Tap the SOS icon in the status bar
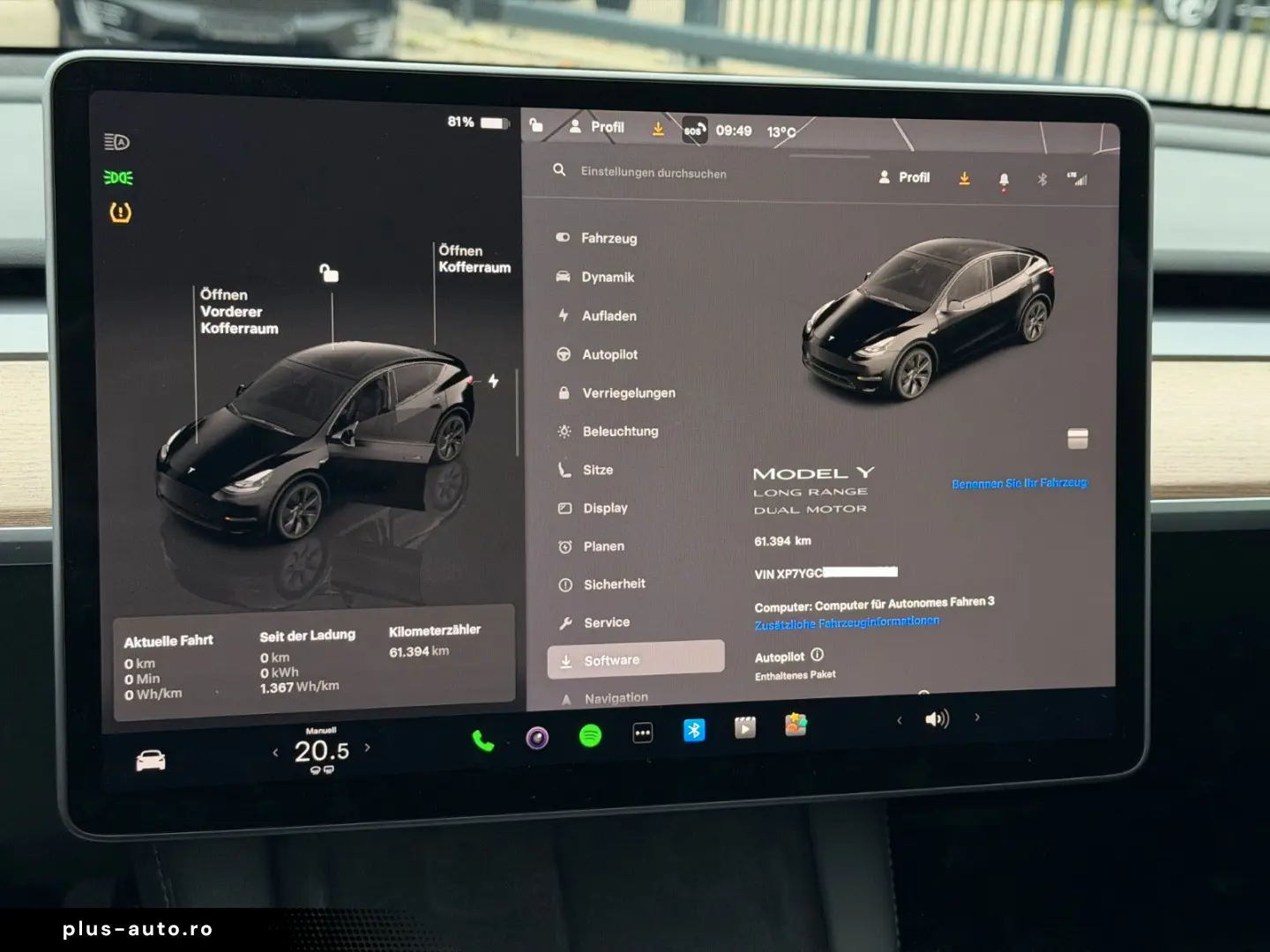Viewport: 1270px width, 952px height. coord(695,130)
